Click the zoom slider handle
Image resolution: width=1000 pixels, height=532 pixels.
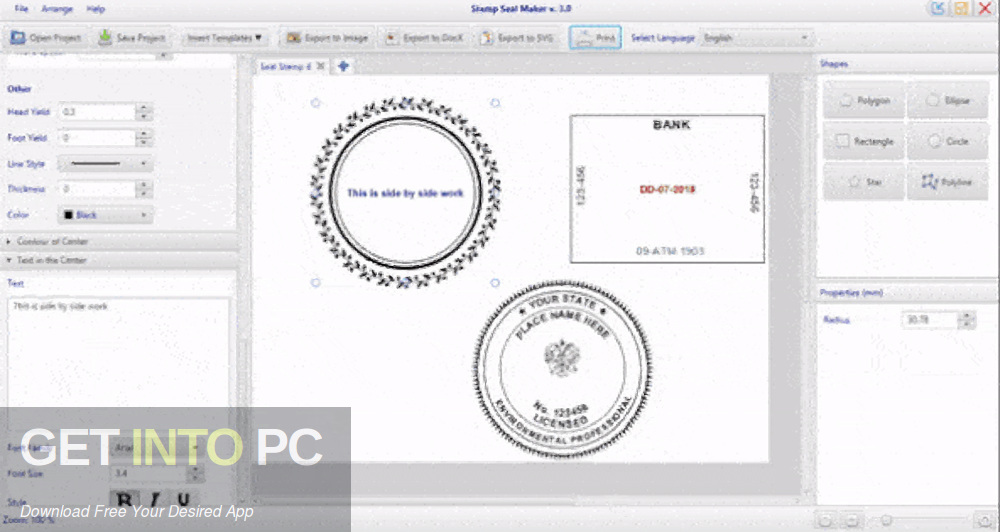pos(886,521)
